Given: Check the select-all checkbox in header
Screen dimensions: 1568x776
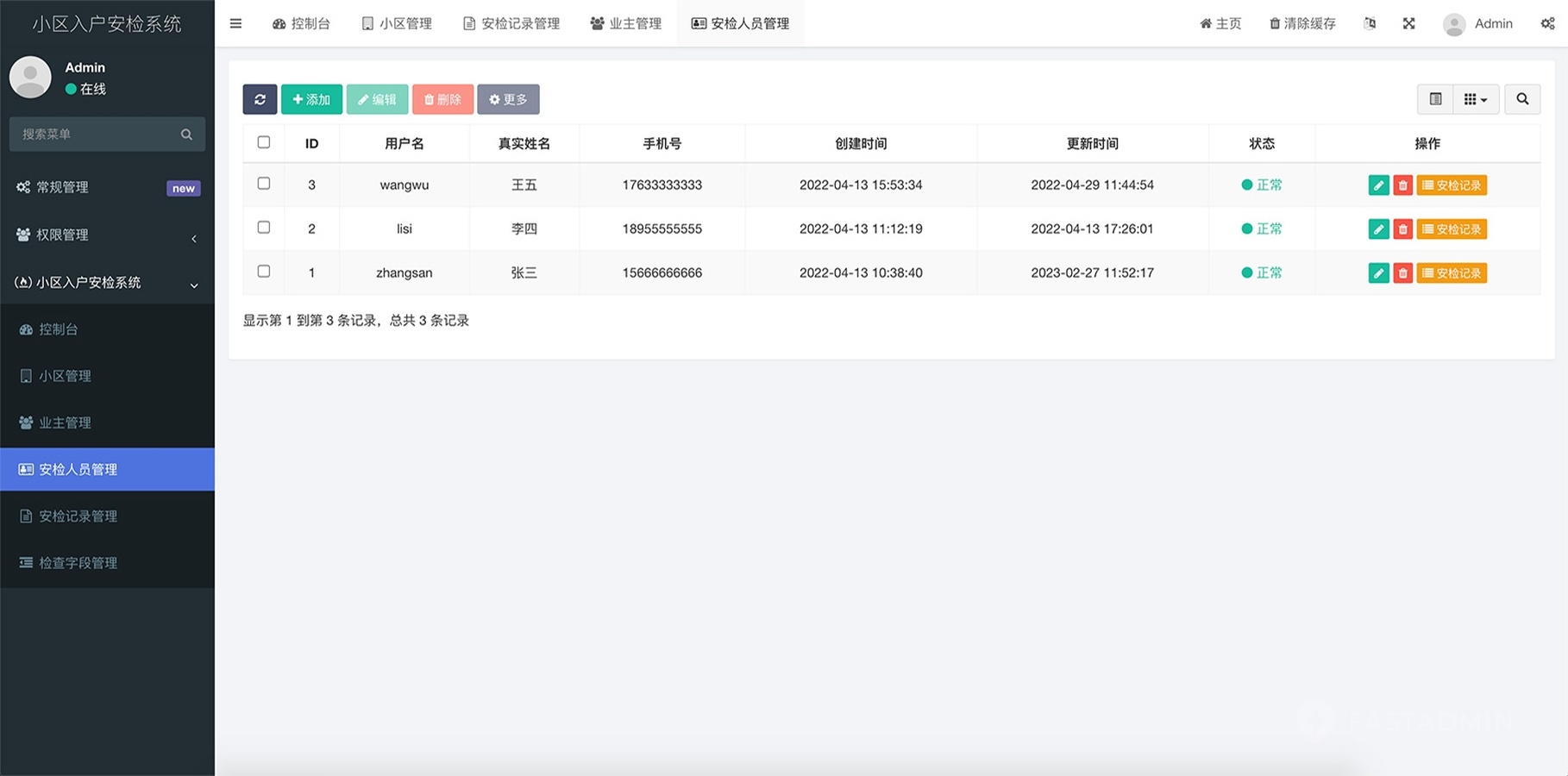Looking at the screenshot, I should pos(264,142).
